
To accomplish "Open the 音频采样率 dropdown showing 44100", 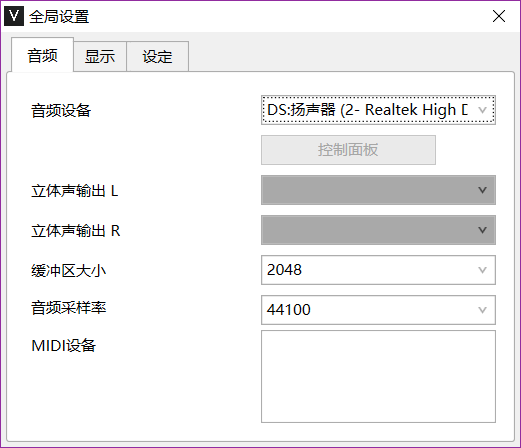I will point(378,310).
